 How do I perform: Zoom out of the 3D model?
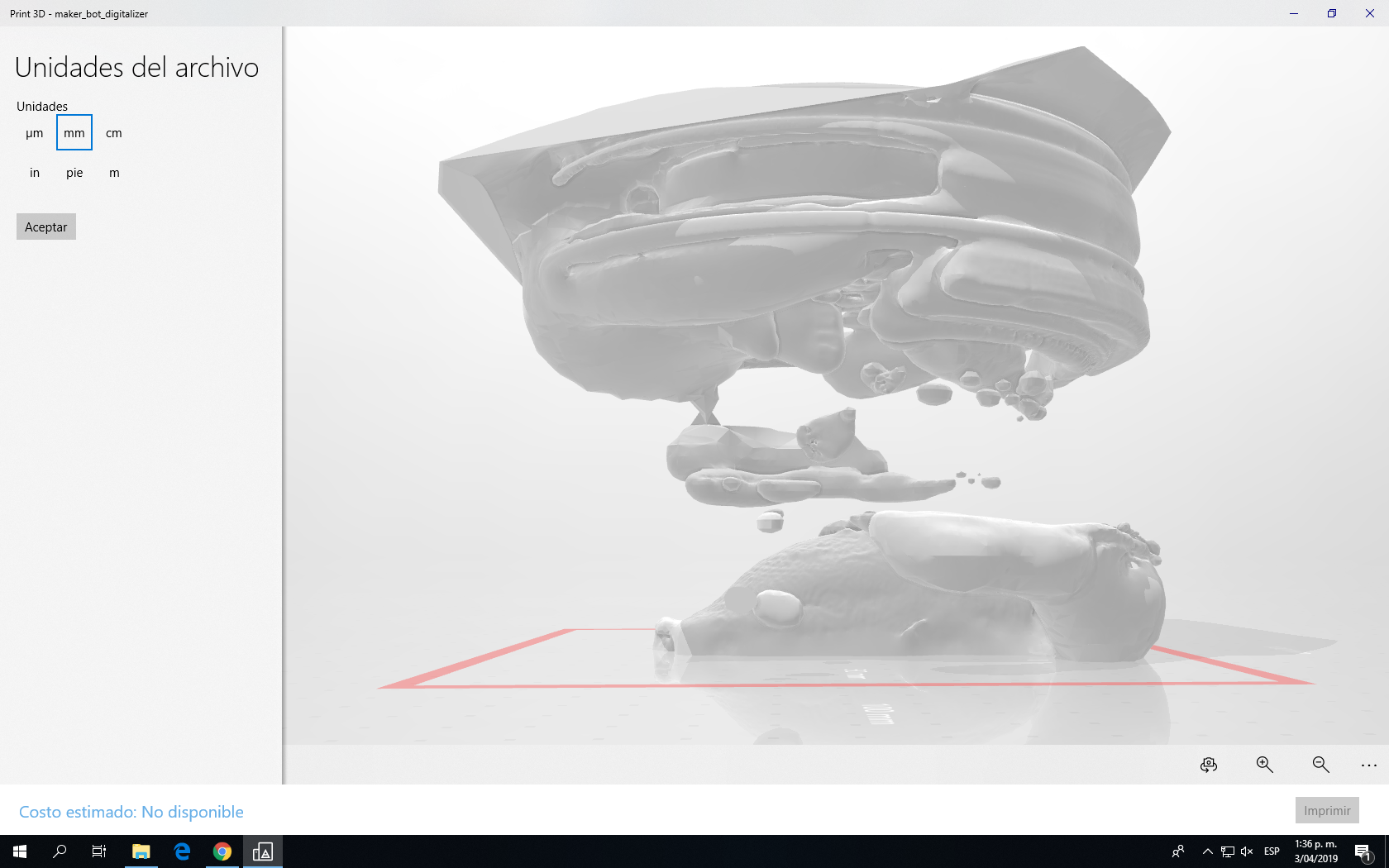click(x=1320, y=765)
